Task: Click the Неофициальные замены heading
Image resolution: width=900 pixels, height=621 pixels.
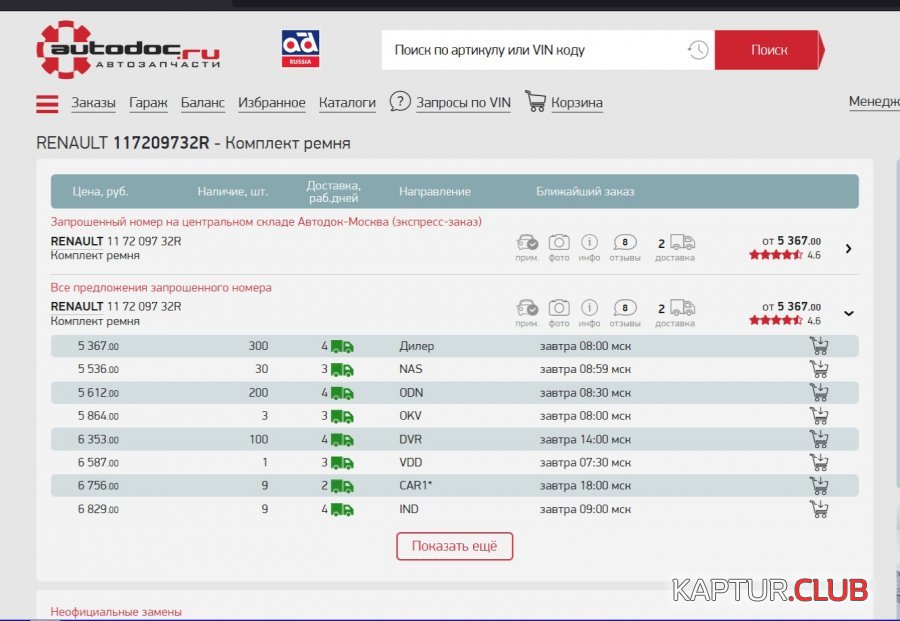Action: pos(116,612)
